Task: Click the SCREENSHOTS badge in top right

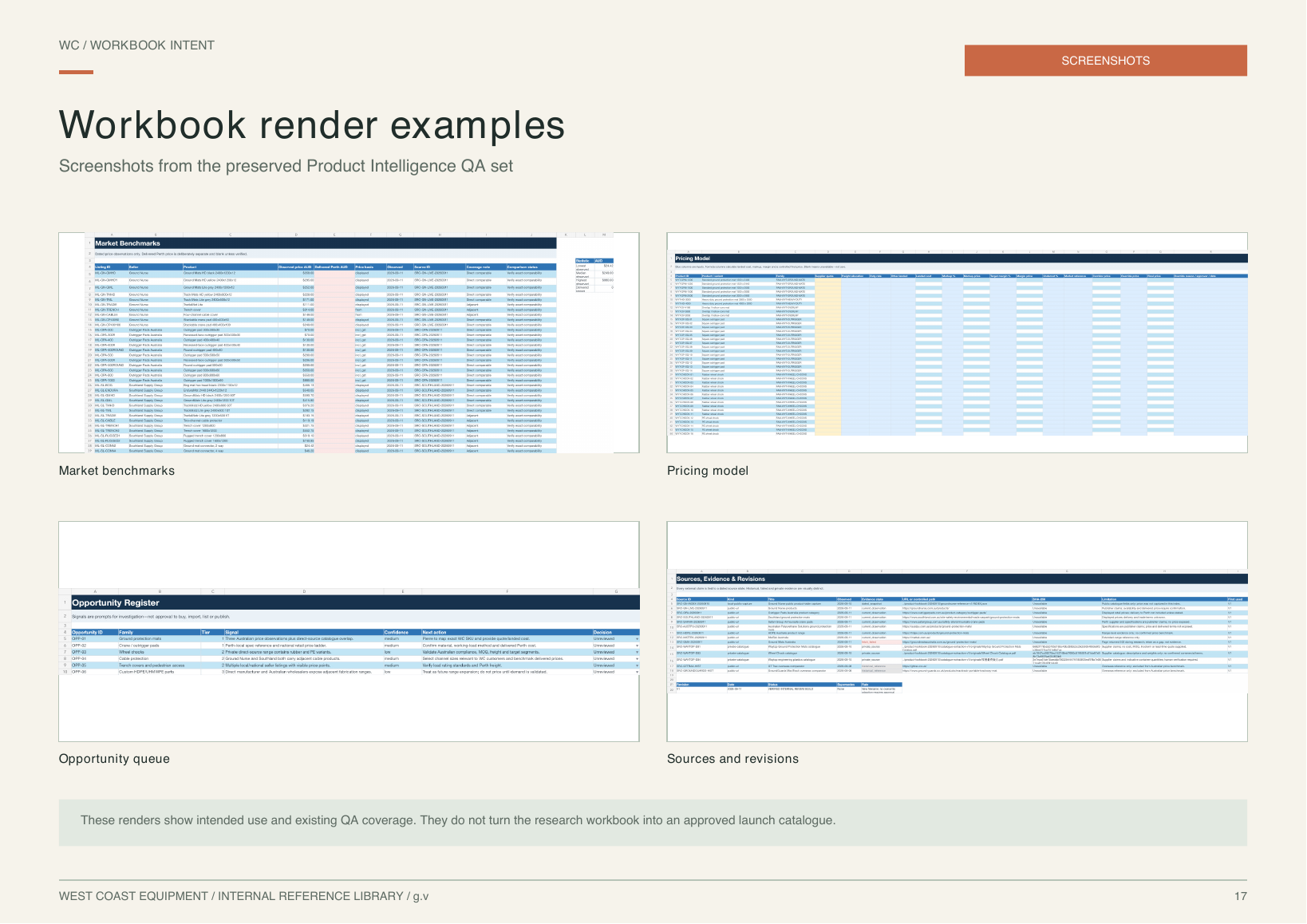Action: pyautogui.click(x=1105, y=61)
